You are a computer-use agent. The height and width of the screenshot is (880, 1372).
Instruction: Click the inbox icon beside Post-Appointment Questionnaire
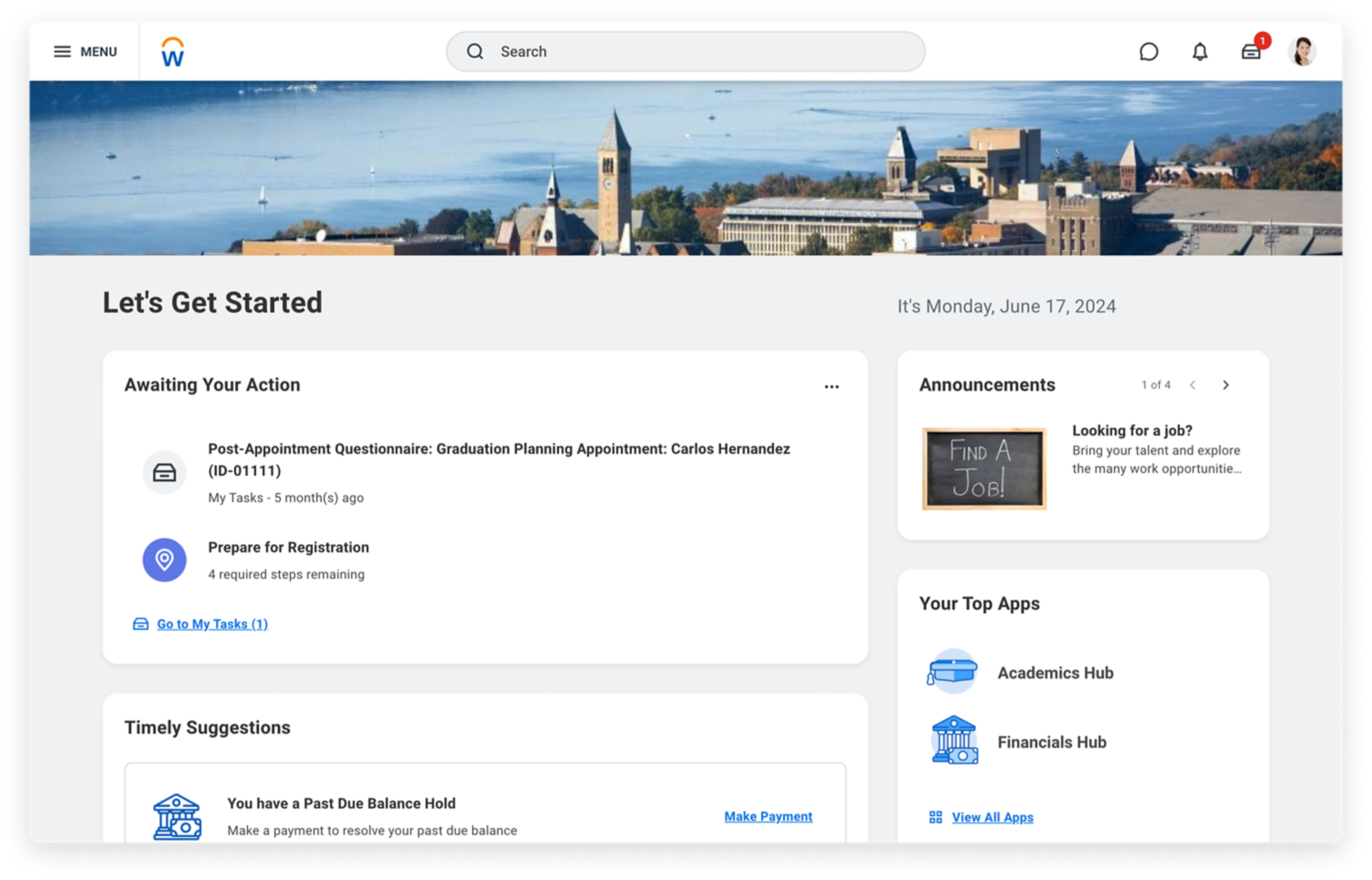165,472
